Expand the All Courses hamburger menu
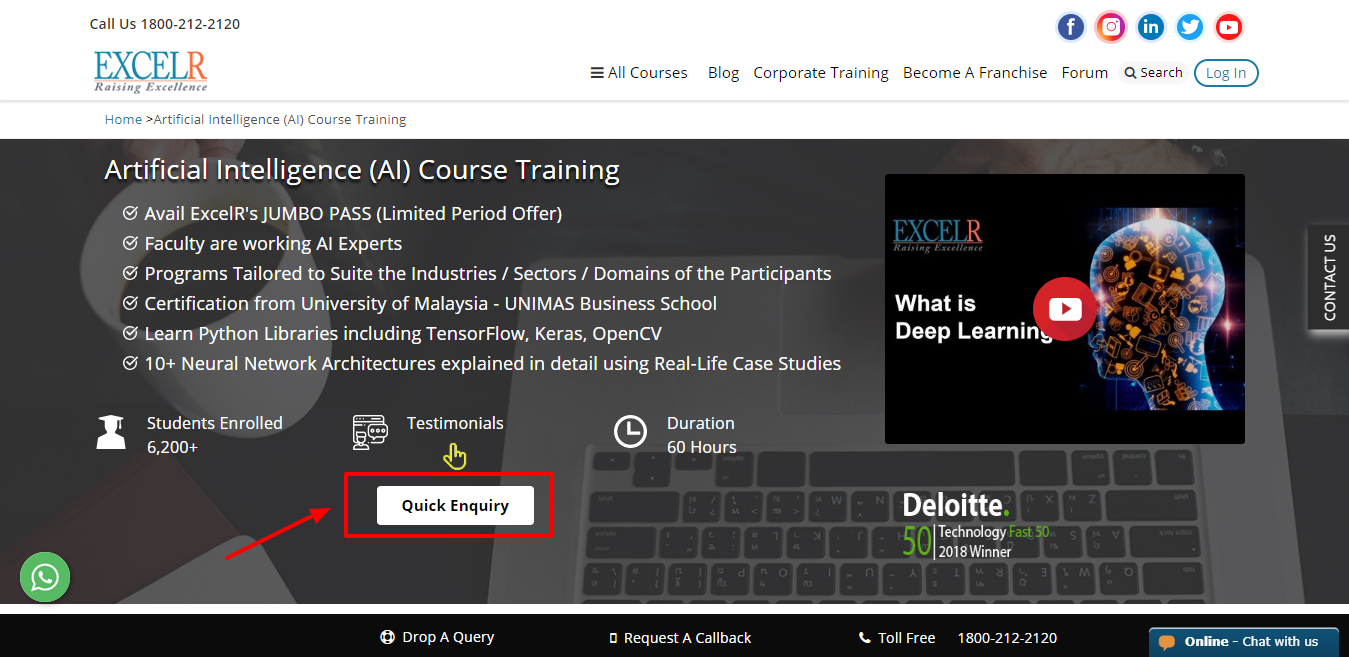This screenshot has height=657, width=1349. pos(639,73)
